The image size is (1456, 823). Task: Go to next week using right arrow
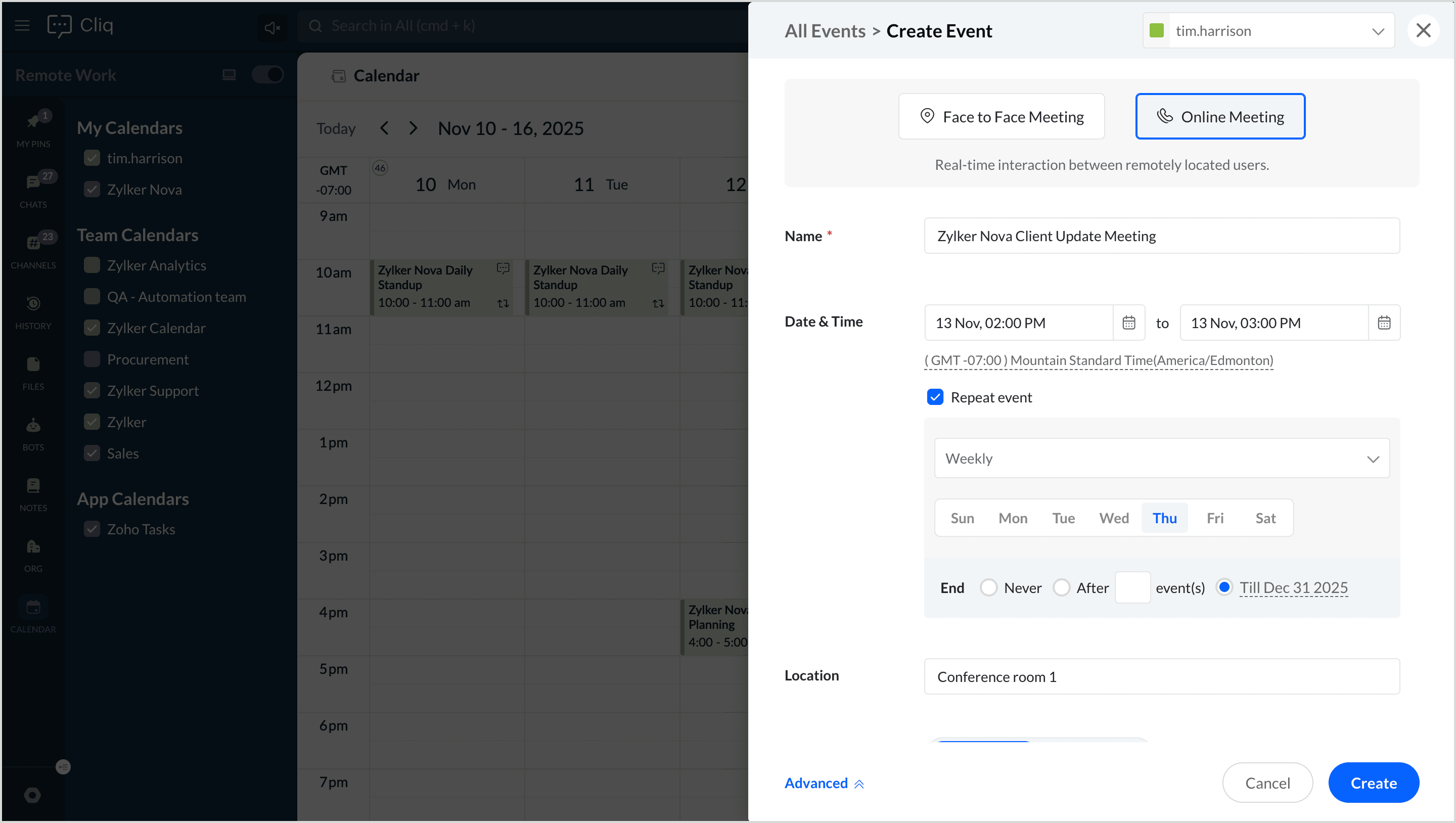[x=413, y=128]
